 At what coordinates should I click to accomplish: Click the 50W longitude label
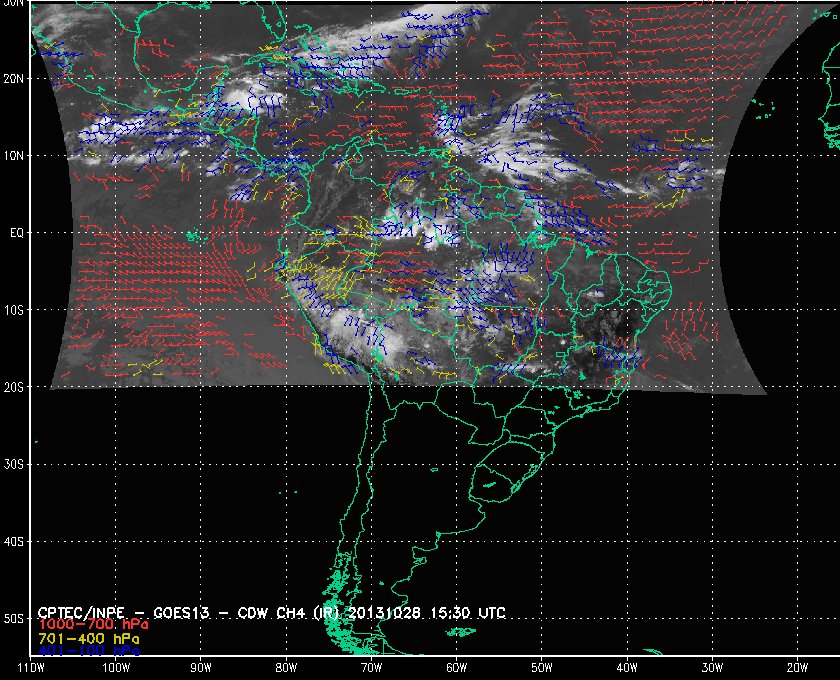542,668
